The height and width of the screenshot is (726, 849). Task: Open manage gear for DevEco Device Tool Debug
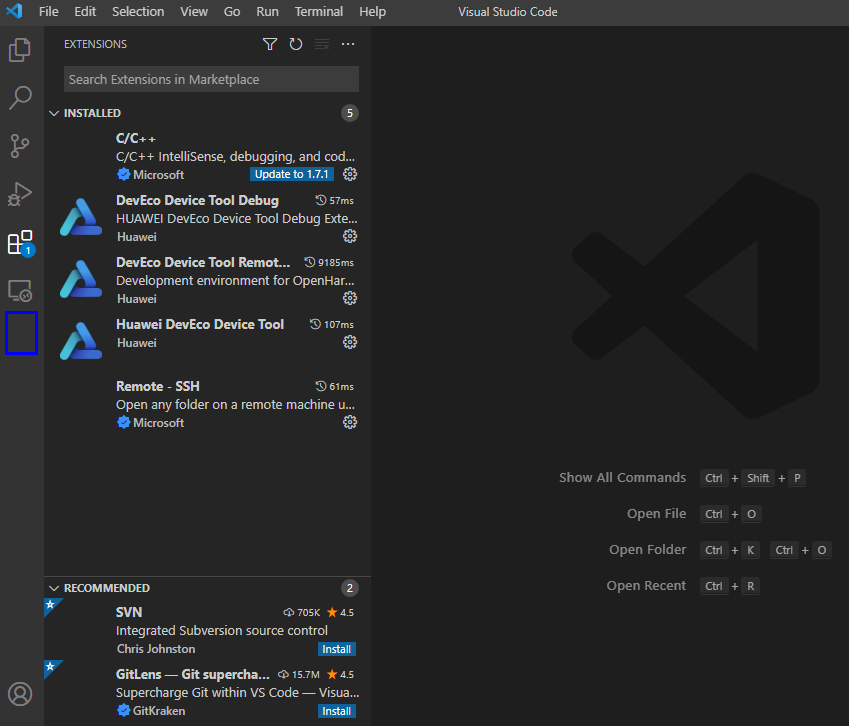tap(350, 236)
